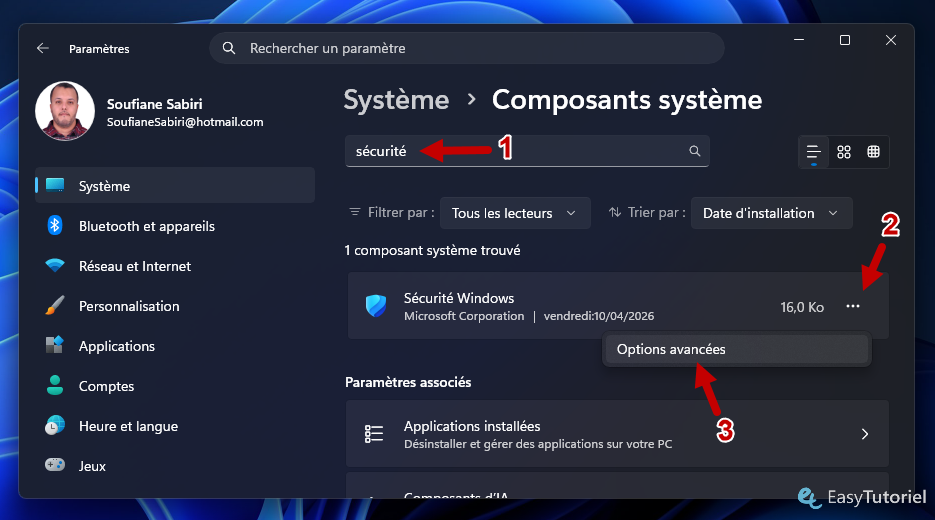Screen dimensions: 935x520
Task: Click the search icon in the sécurité field
Action: (x=695, y=151)
